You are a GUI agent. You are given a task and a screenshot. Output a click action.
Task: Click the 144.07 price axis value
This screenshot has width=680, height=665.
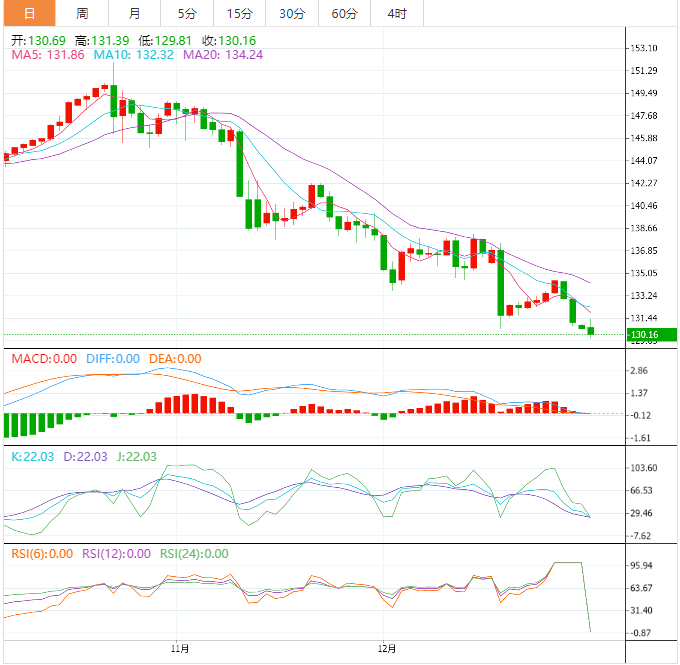(644, 161)
